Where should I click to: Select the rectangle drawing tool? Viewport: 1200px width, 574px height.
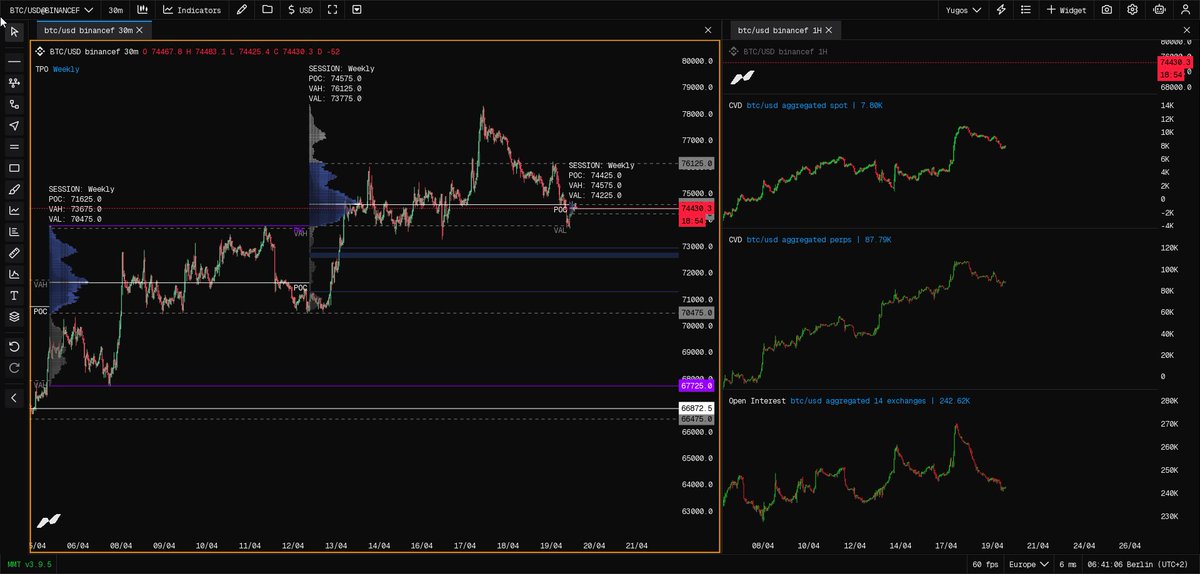click(x=14, y=168)
